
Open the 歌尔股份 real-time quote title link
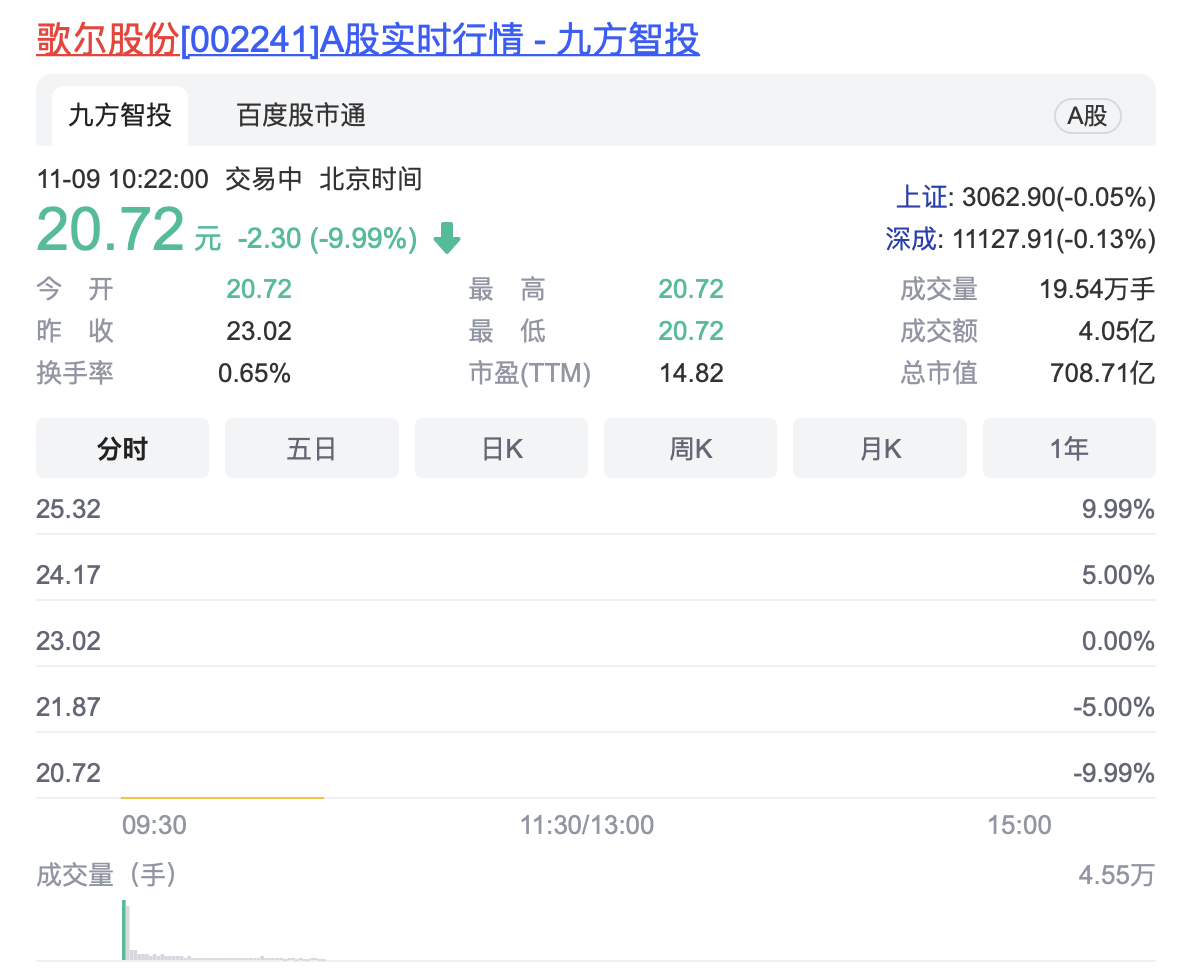tap(368, 39)
